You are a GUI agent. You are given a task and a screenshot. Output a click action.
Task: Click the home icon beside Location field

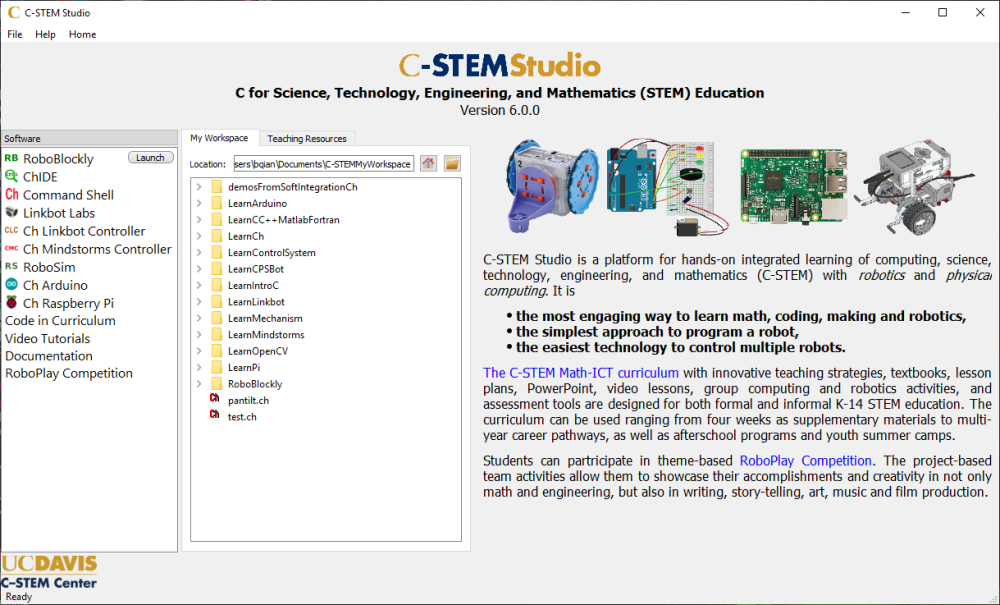pos(429,163)
